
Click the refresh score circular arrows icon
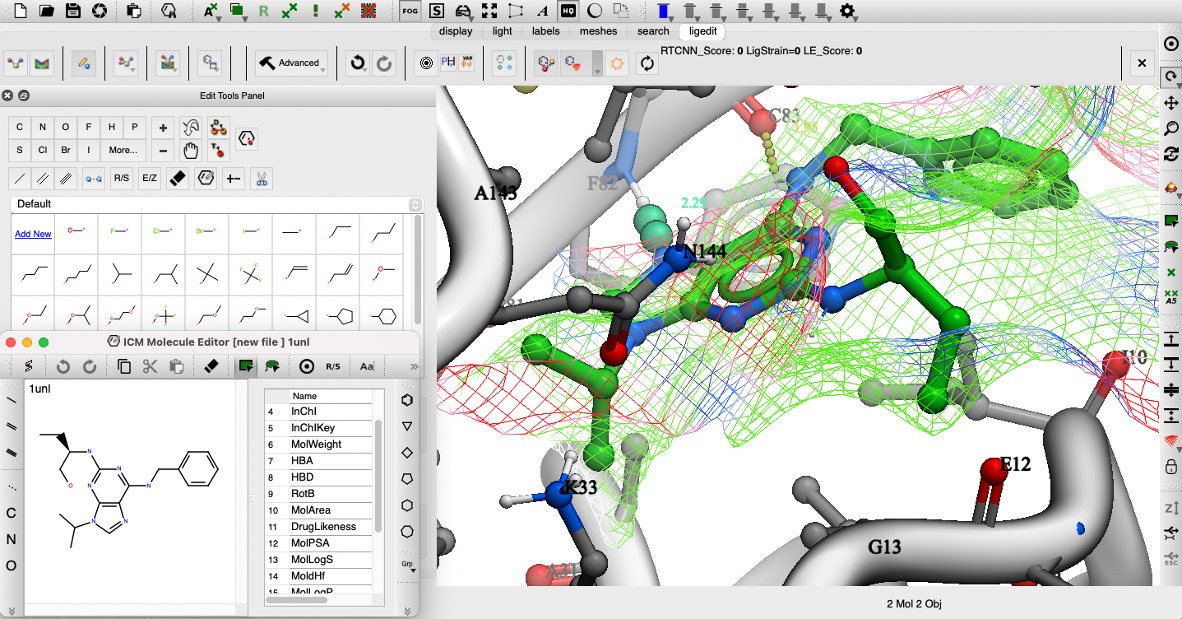coord(647,63)
